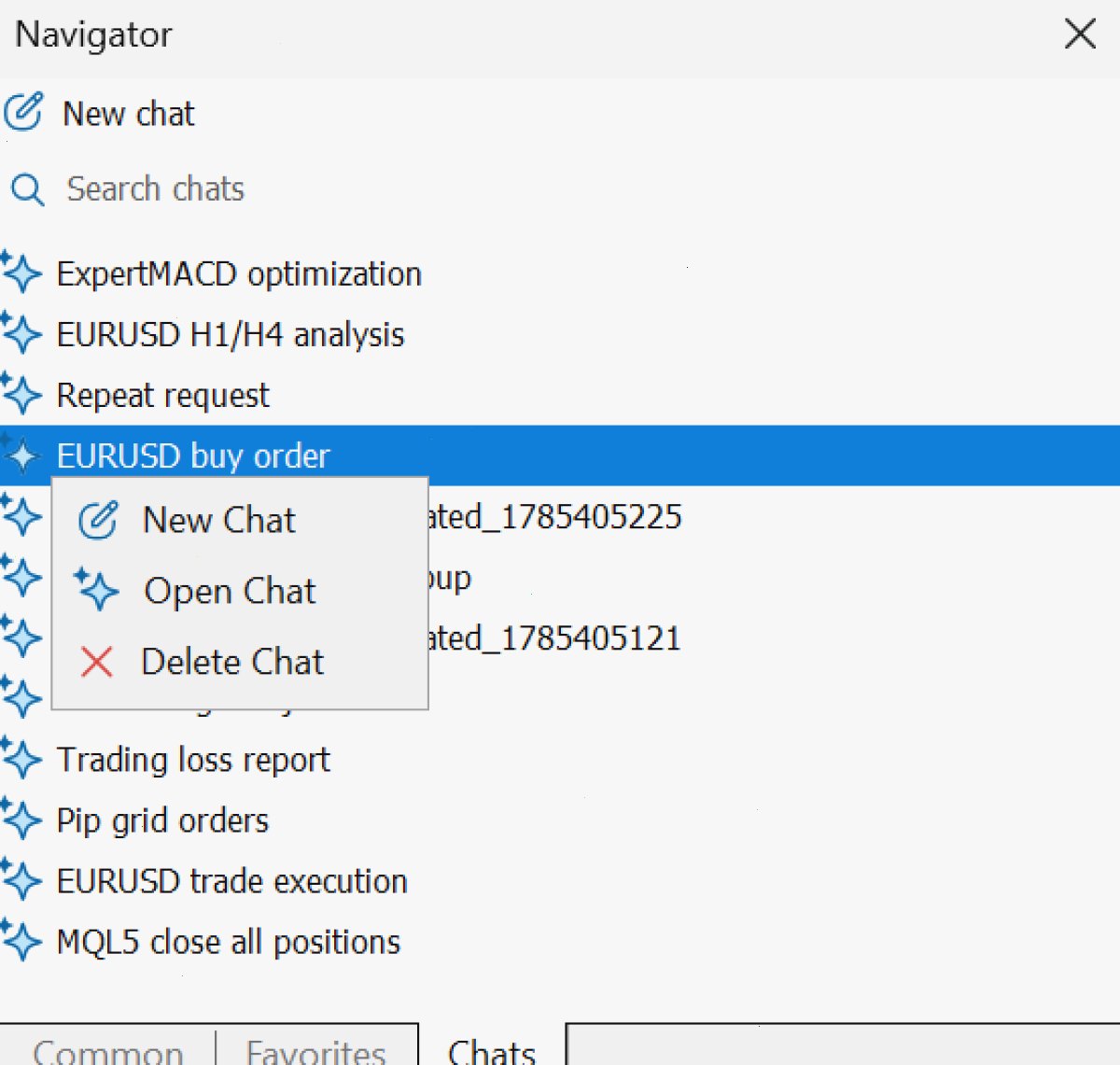Click sparkle icon beside ExpertMACD optimization
This screenshot has width=1120, height=1065.
coord(21,273)
